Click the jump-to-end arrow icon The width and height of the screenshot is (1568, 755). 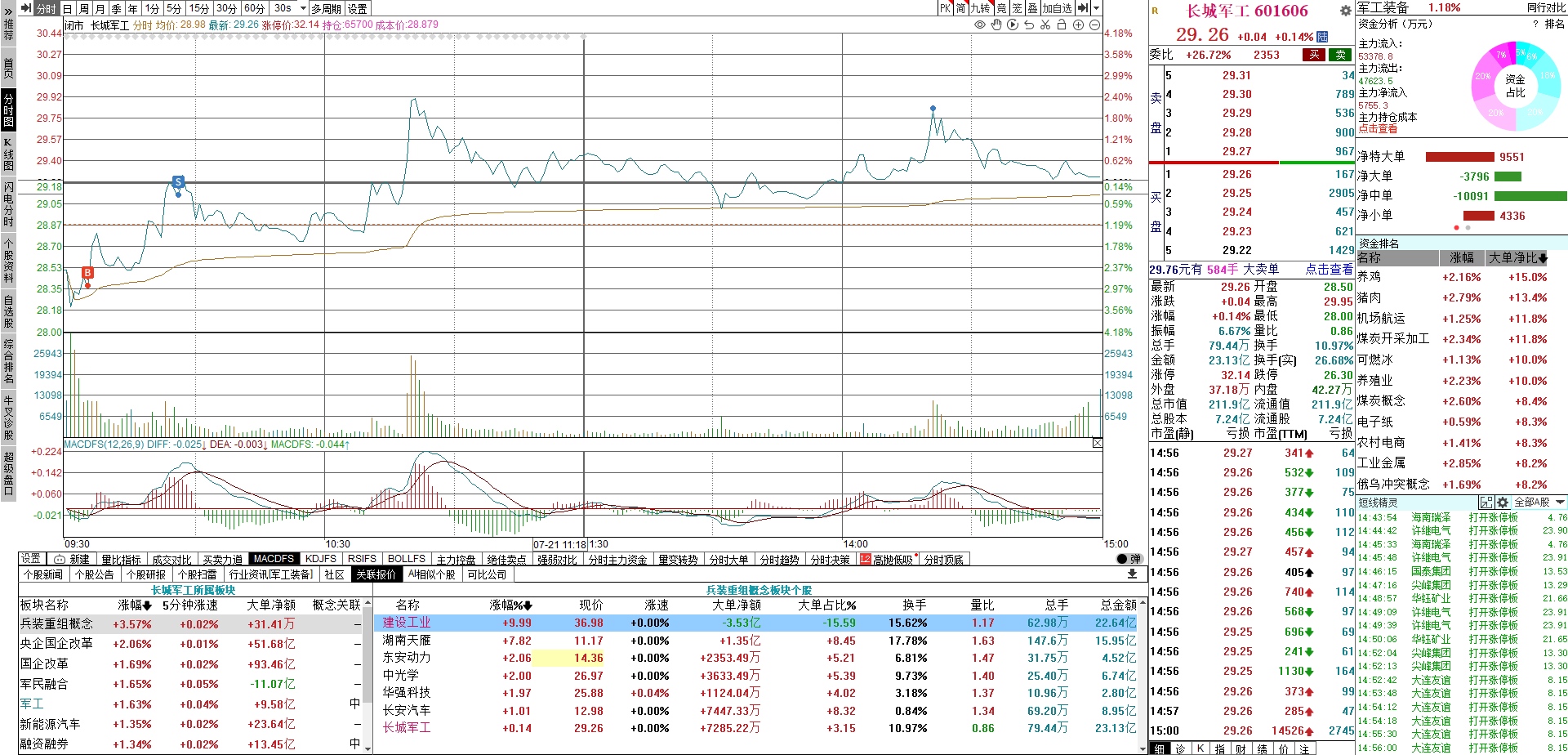1082,8
